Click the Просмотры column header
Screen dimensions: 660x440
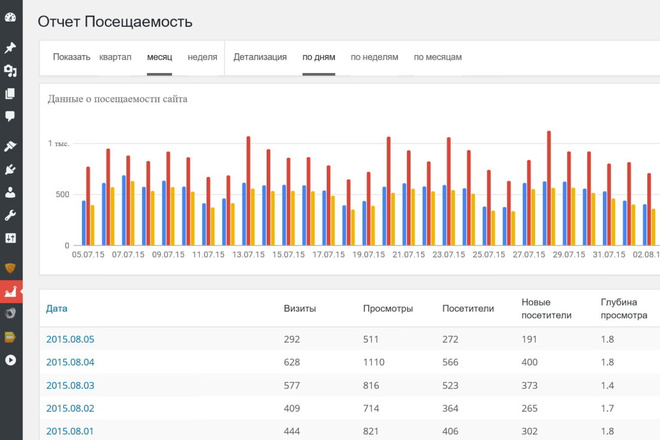(388, 309)
